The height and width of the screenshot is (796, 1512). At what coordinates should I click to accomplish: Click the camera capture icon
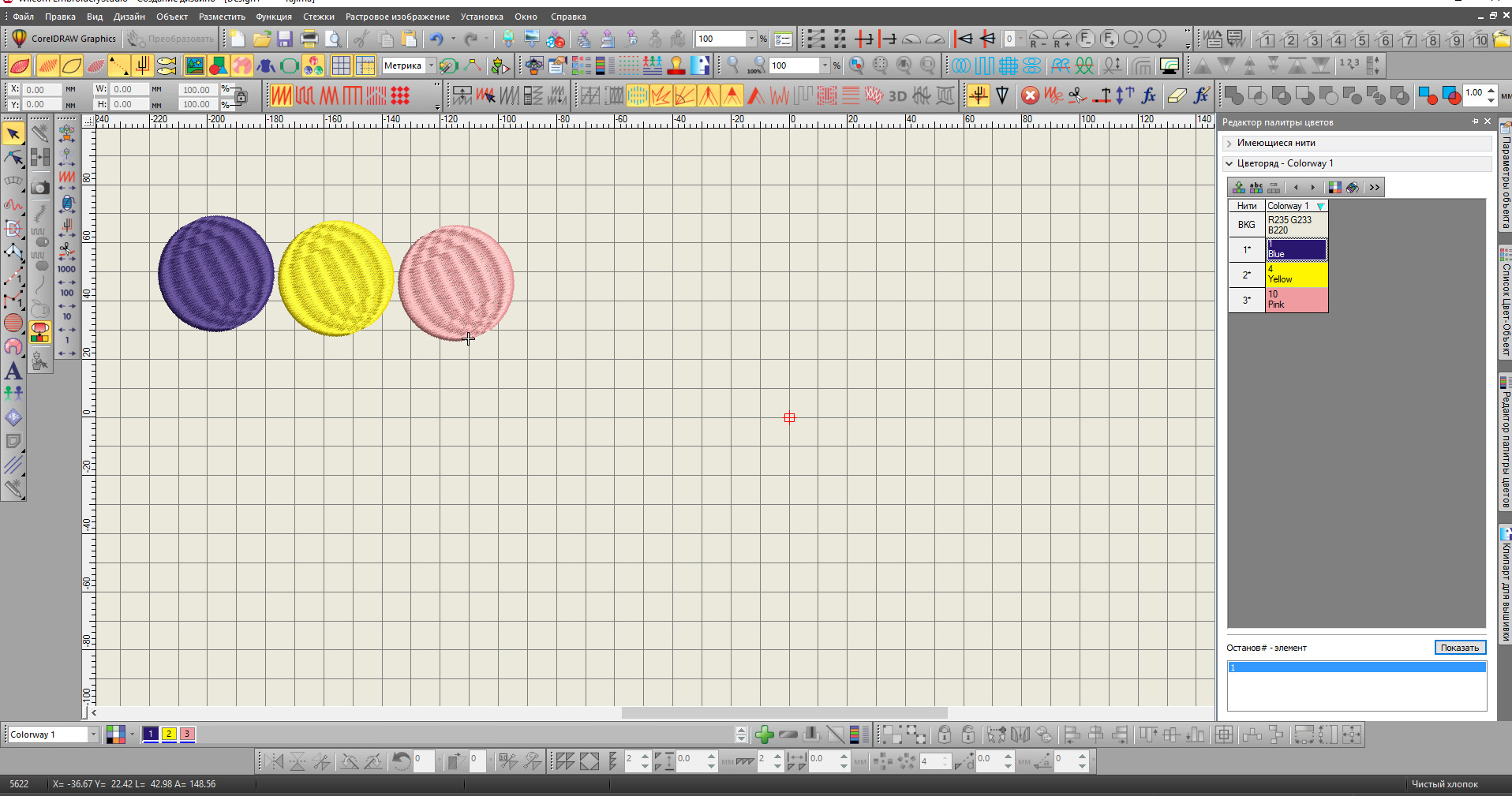coord(40,188)
